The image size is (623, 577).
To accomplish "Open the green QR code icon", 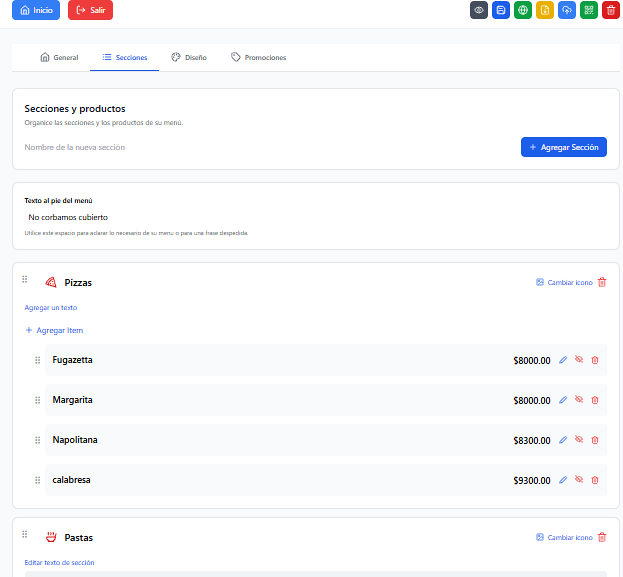I will 589,10.
